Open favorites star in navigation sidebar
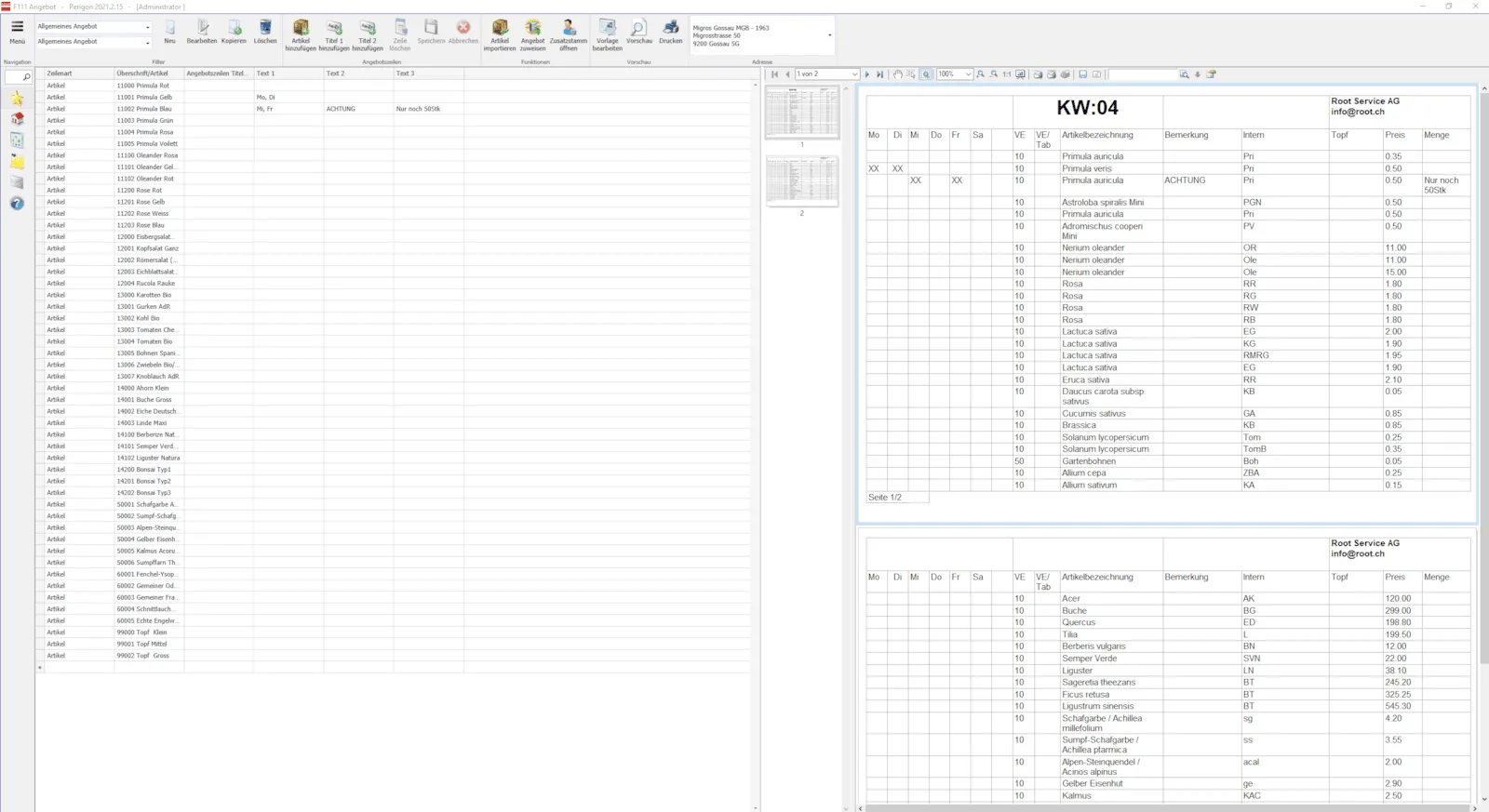The height and width of the screenshot is (812, 1489). click(x=17, y=99)
